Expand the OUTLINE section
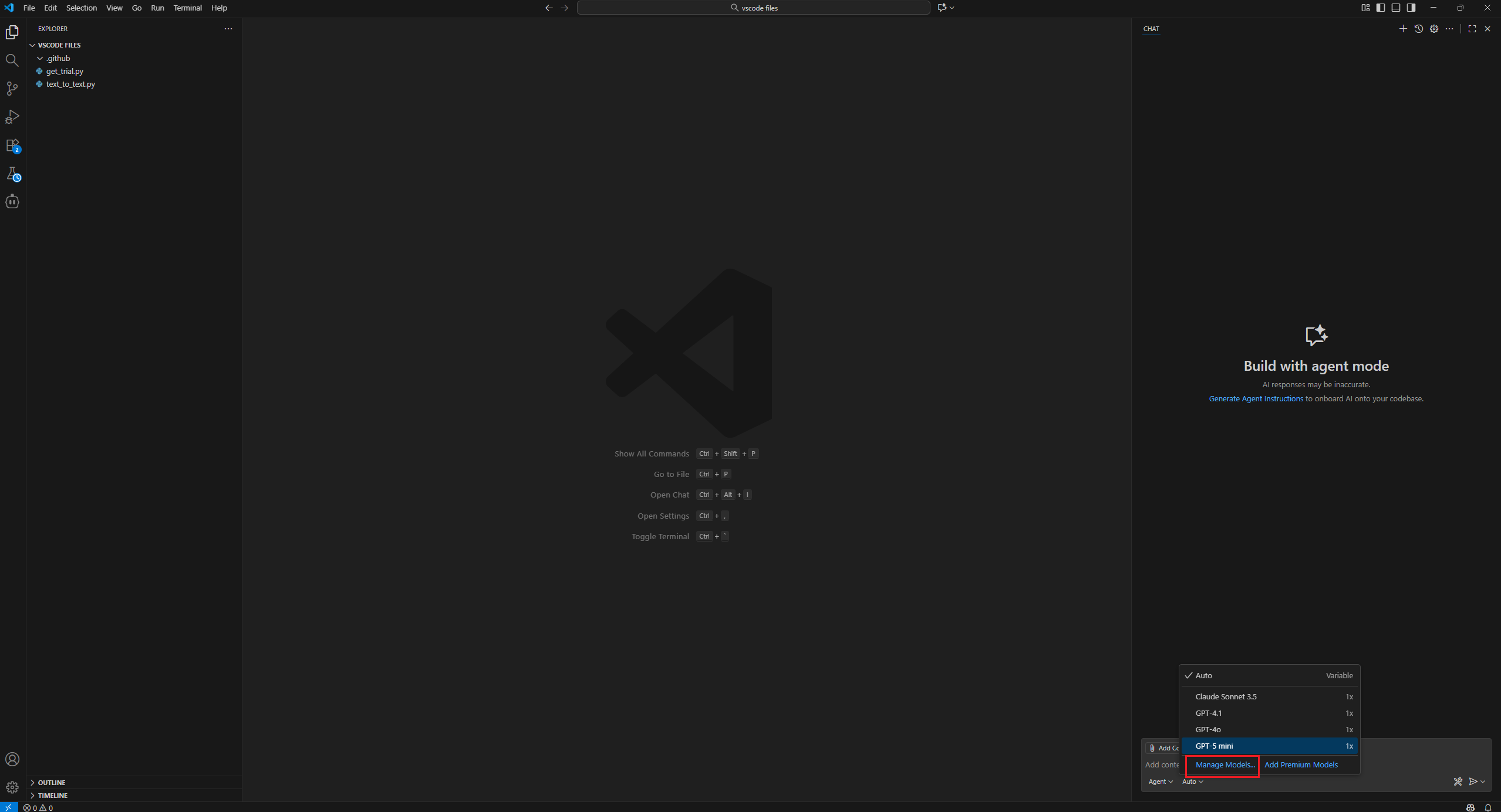Image resolution: width=1501 pixels, height=812 pixels. (x=52, y=783)
